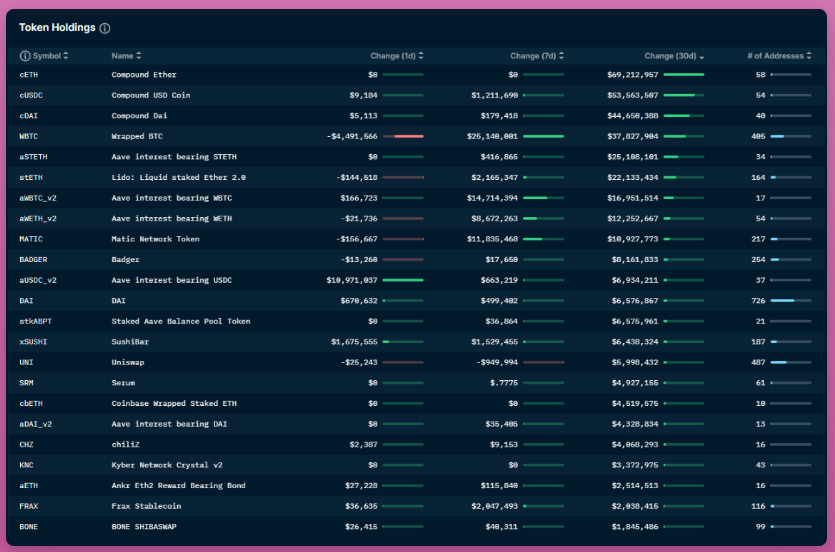This screenshot has height=552, width=835.
Task: Select the DAI symbol cell
Action: click(26, 301)
